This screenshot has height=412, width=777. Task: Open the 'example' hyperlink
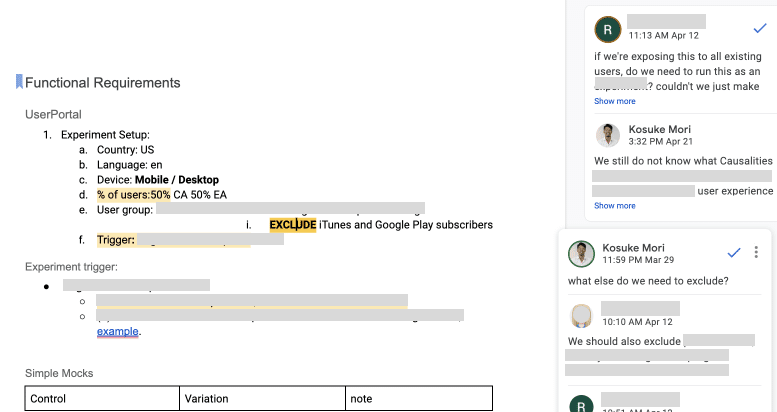tap(118, 331)
